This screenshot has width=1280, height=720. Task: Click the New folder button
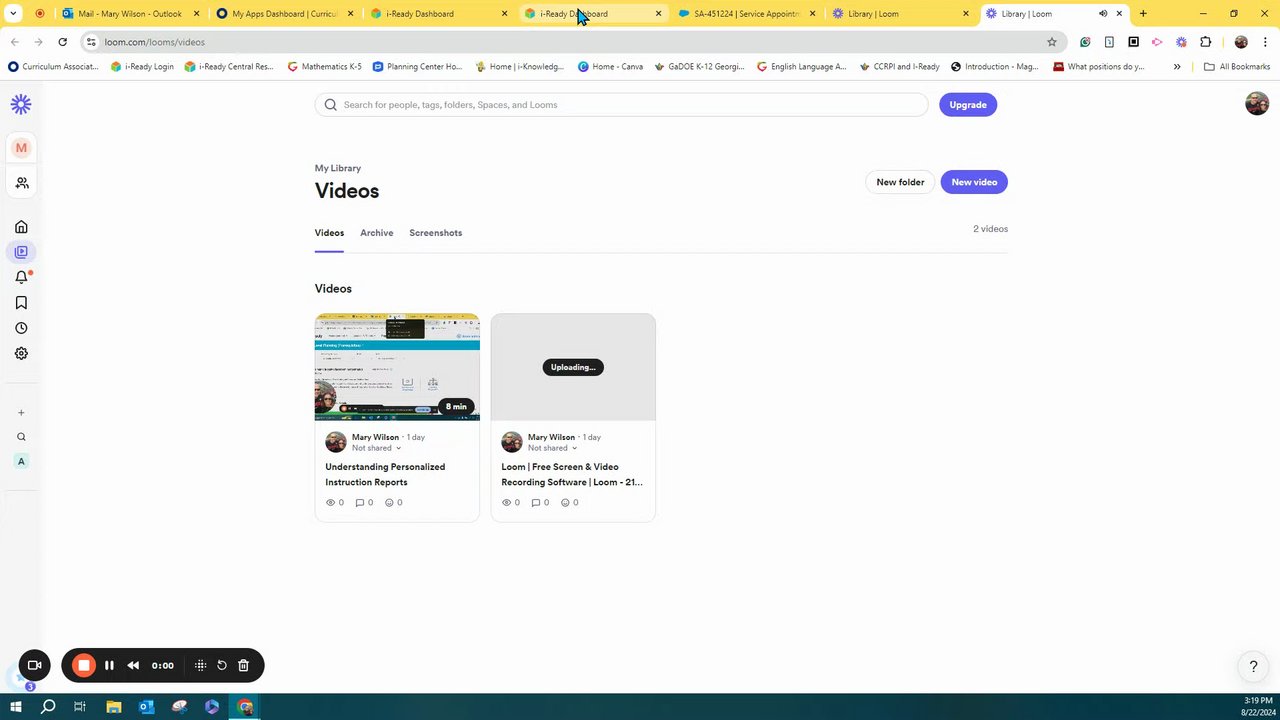coord(900,182)
